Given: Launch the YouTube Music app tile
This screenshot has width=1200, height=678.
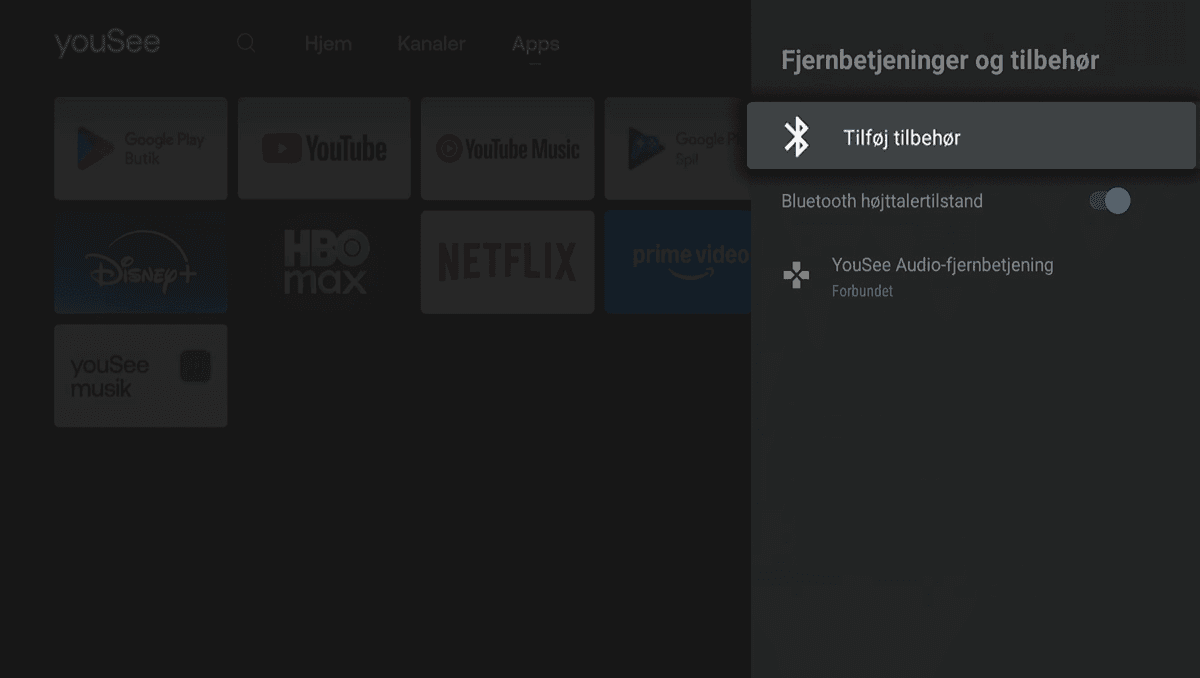Looking at the screenshot, I should [507, 148].
